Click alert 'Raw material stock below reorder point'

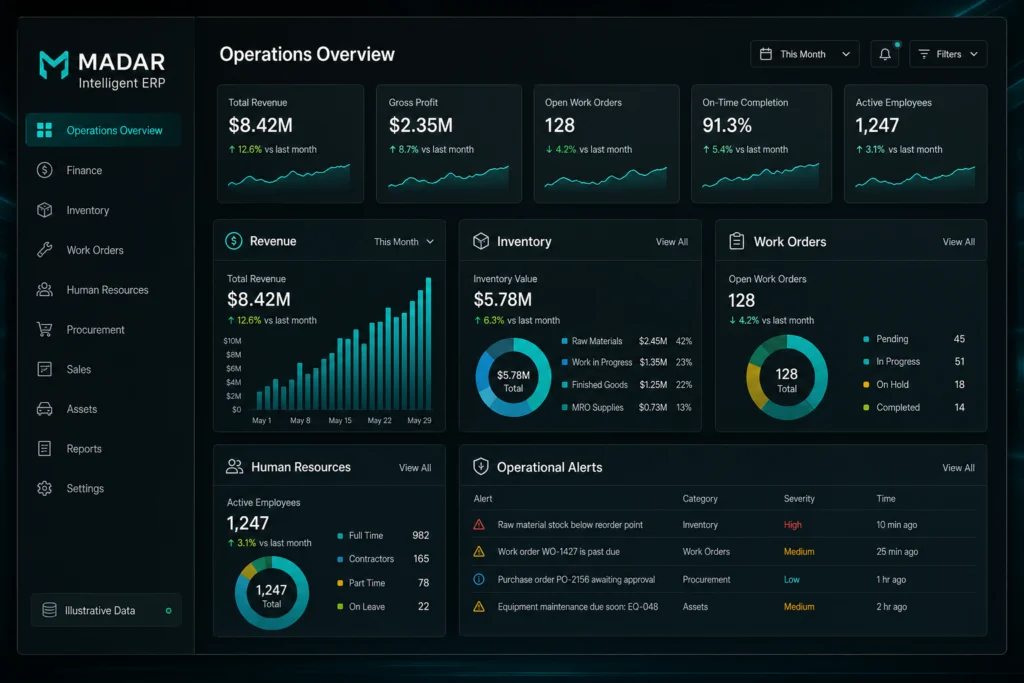(x=570, y=524)
